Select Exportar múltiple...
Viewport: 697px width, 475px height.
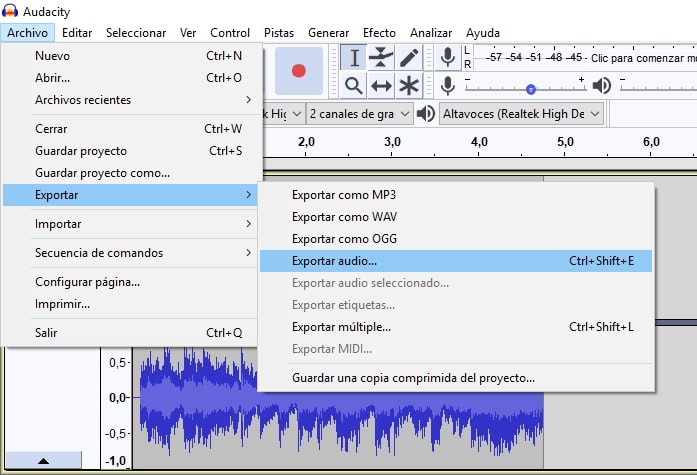(x=456, y=327)
